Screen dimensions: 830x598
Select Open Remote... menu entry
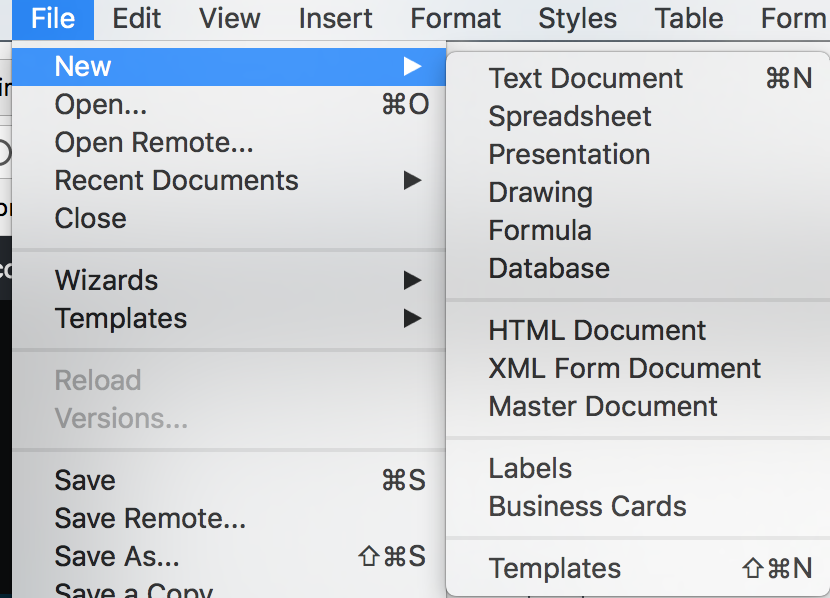pos(229,143)
